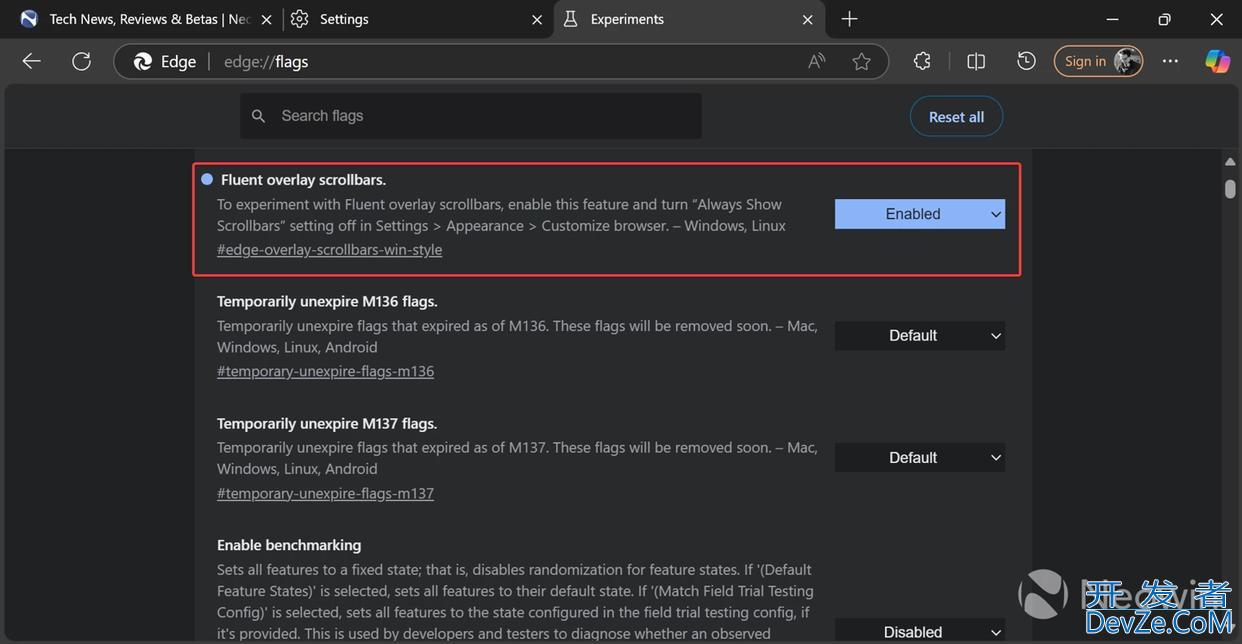Screen dimensions: 1242x644
Task: Click the Fluent overlay scrollbars heading
Action: (303, 180)
